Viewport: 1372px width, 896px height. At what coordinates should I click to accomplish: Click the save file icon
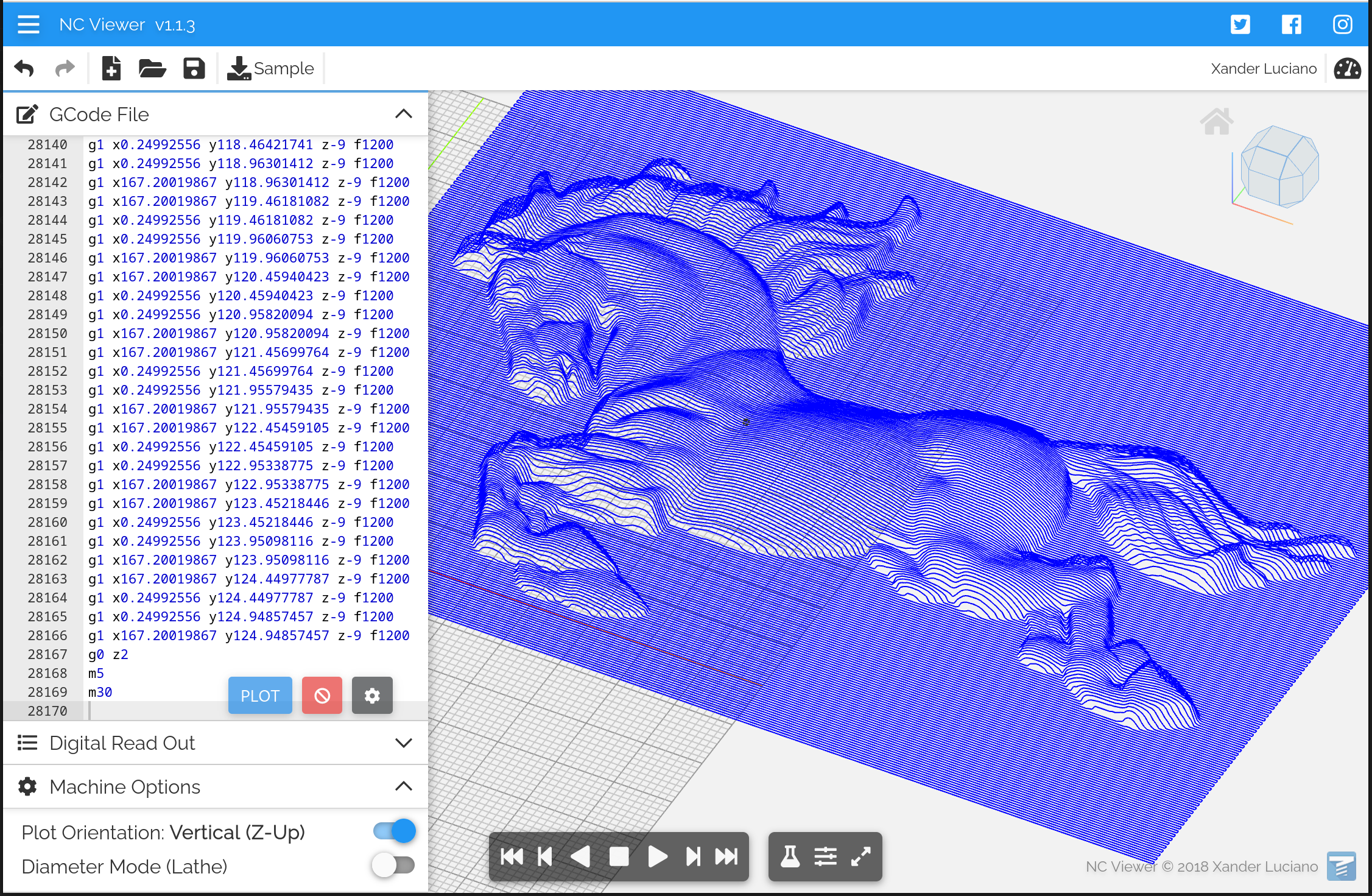tap(195, 69)
